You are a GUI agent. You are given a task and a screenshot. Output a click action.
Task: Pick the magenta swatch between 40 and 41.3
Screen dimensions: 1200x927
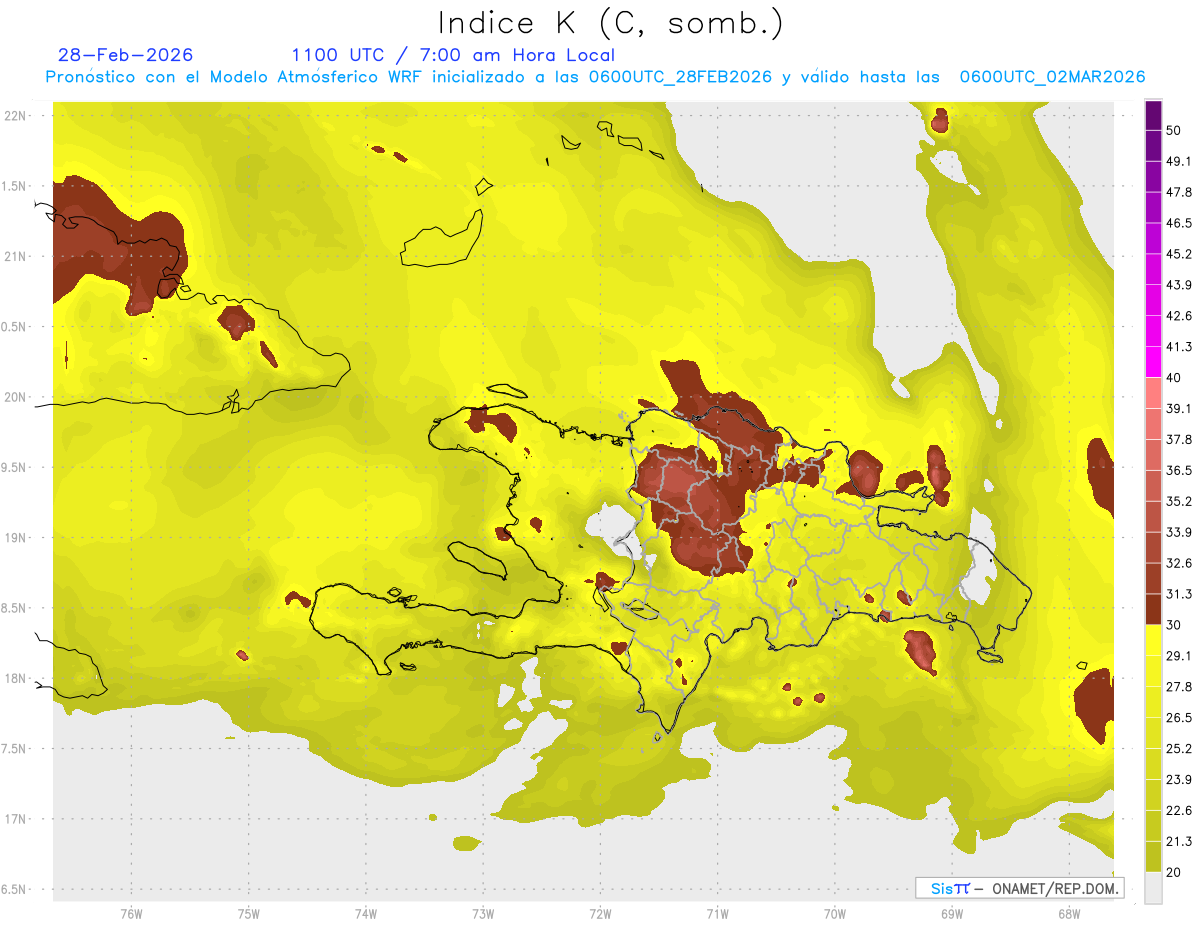point(1153,362)
